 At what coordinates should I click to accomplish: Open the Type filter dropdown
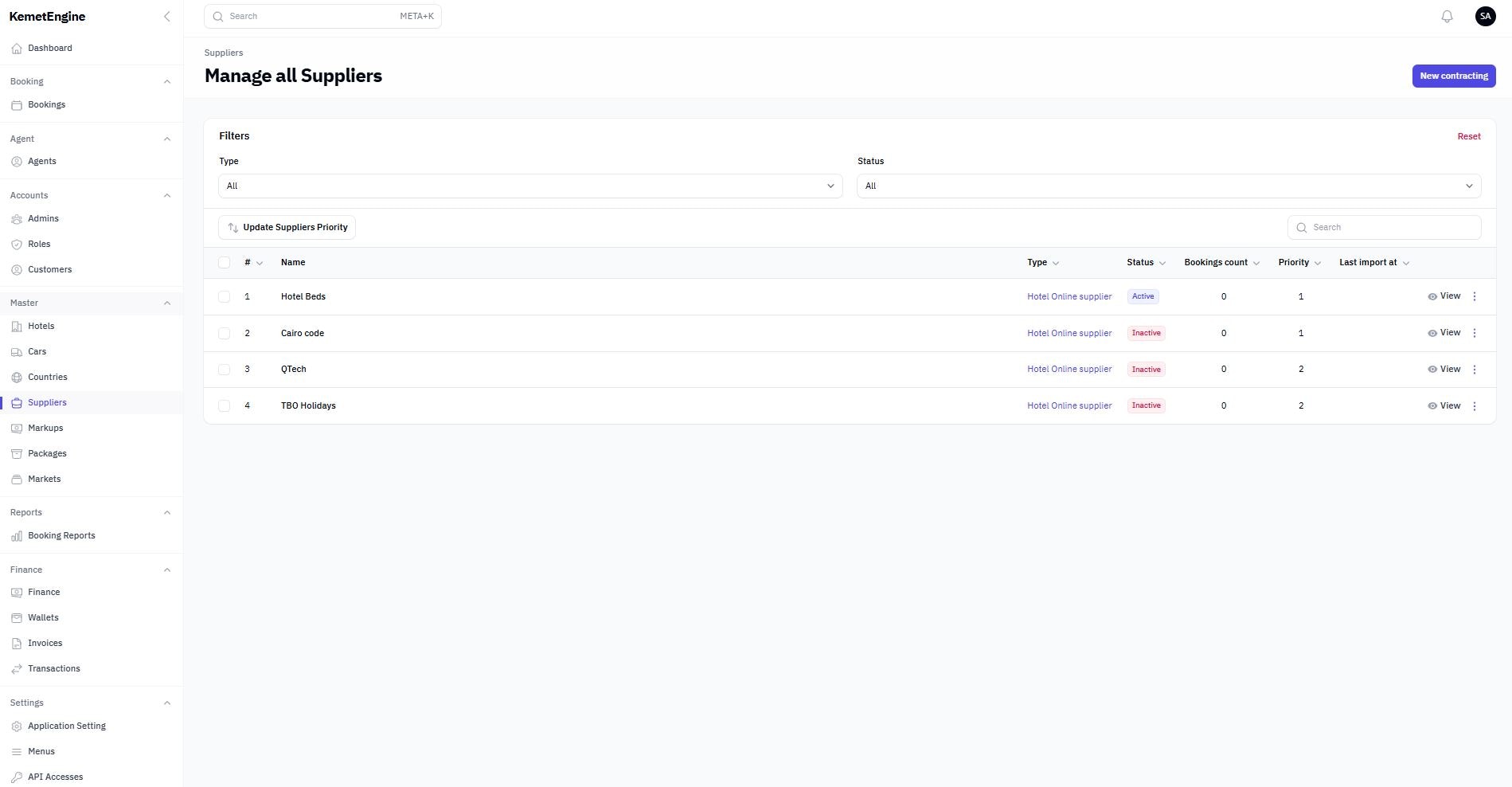pos(530,186)
